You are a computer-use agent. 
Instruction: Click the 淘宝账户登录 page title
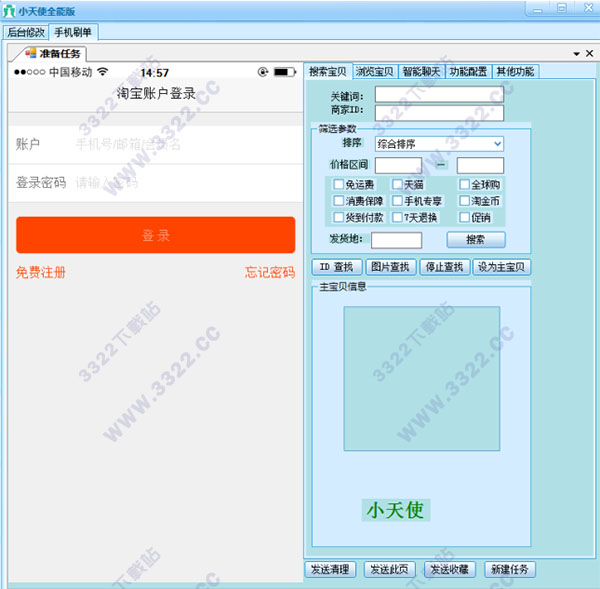156,93
